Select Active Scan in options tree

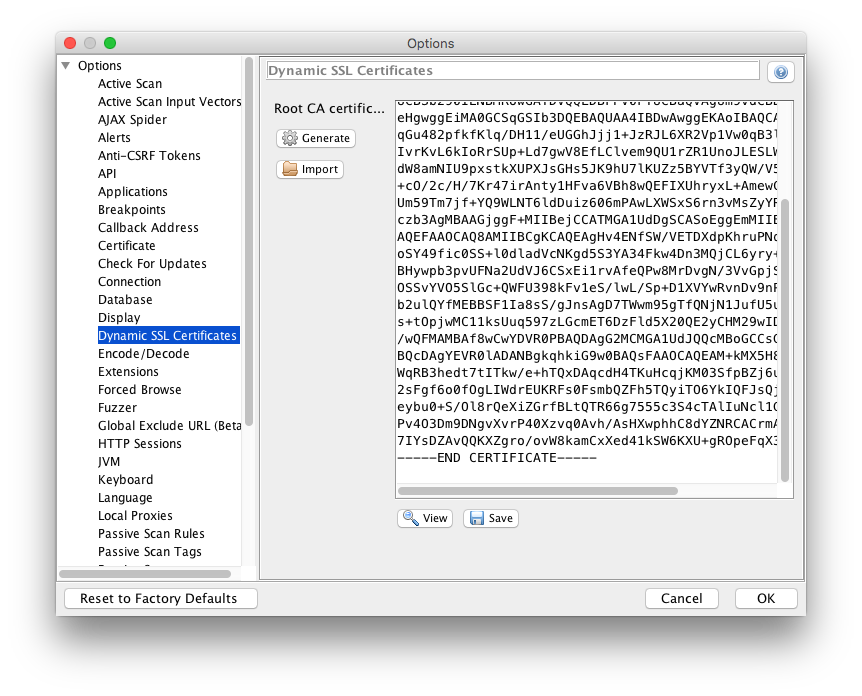129,84
